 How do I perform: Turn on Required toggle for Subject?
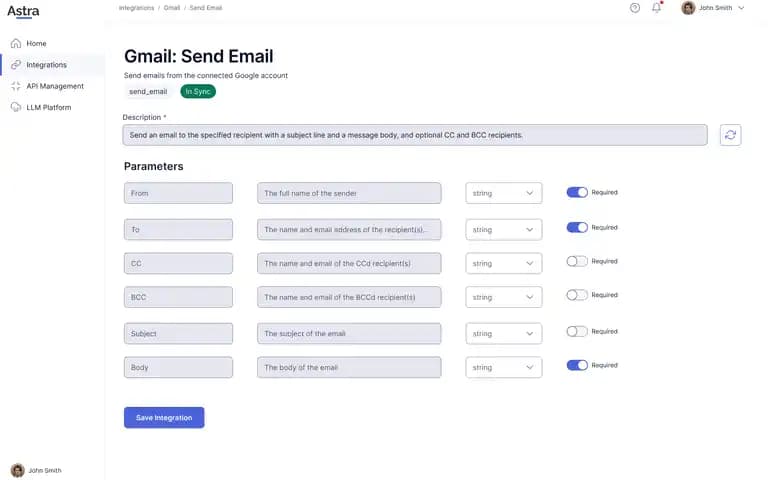(577, 332)
